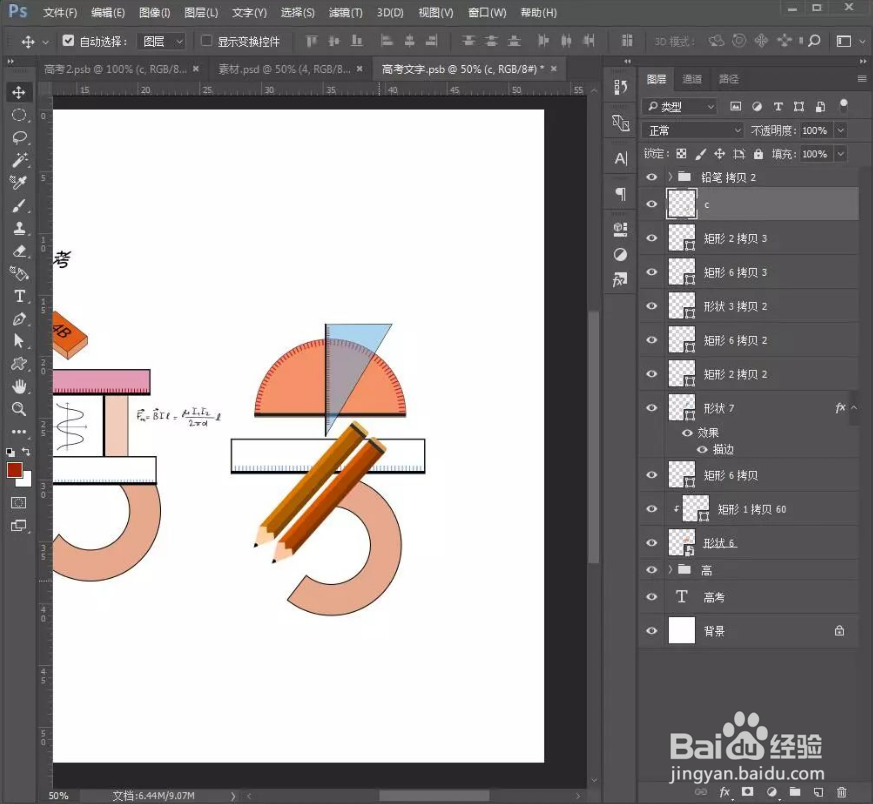The width and height of the screenshot is (873, 804).
Task: Lock all on the layer
Action: (758, 154)
